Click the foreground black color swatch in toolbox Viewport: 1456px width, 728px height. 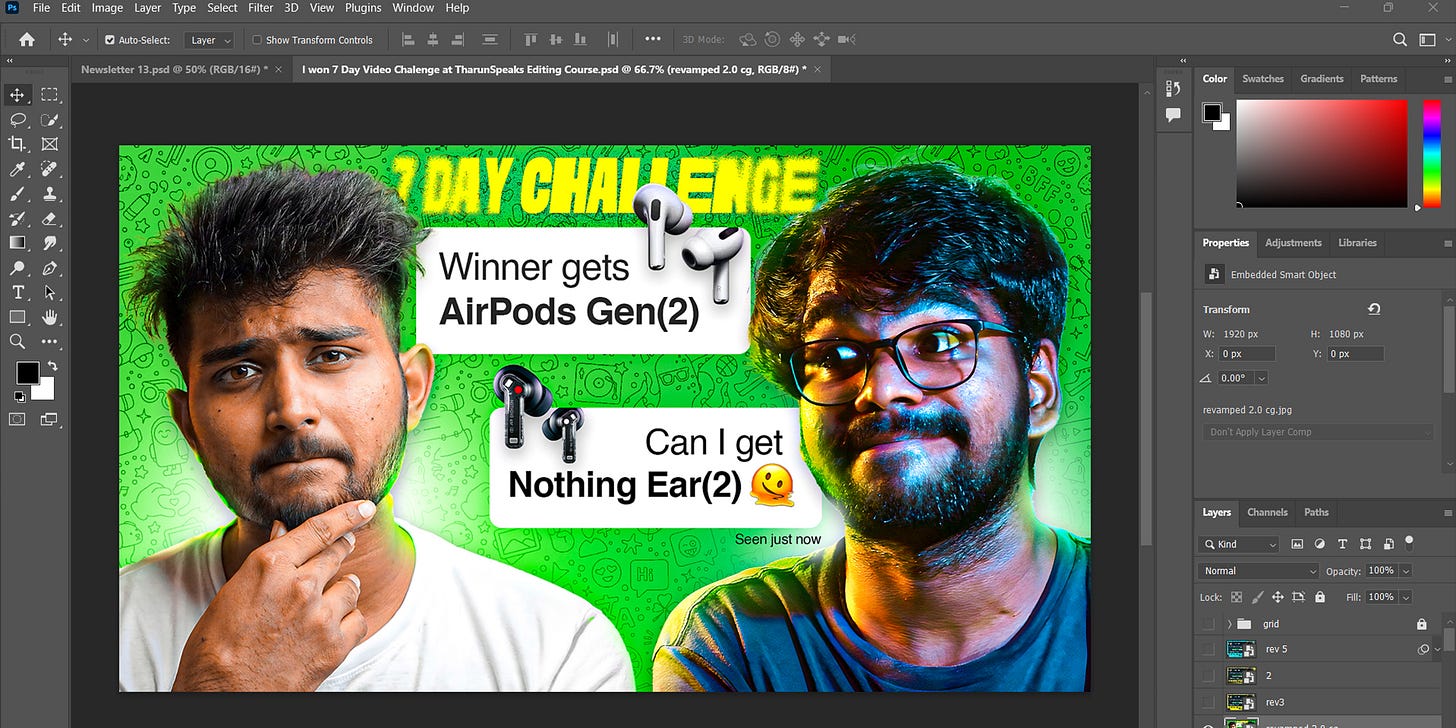pyautogui.click(x=27, y=373)
